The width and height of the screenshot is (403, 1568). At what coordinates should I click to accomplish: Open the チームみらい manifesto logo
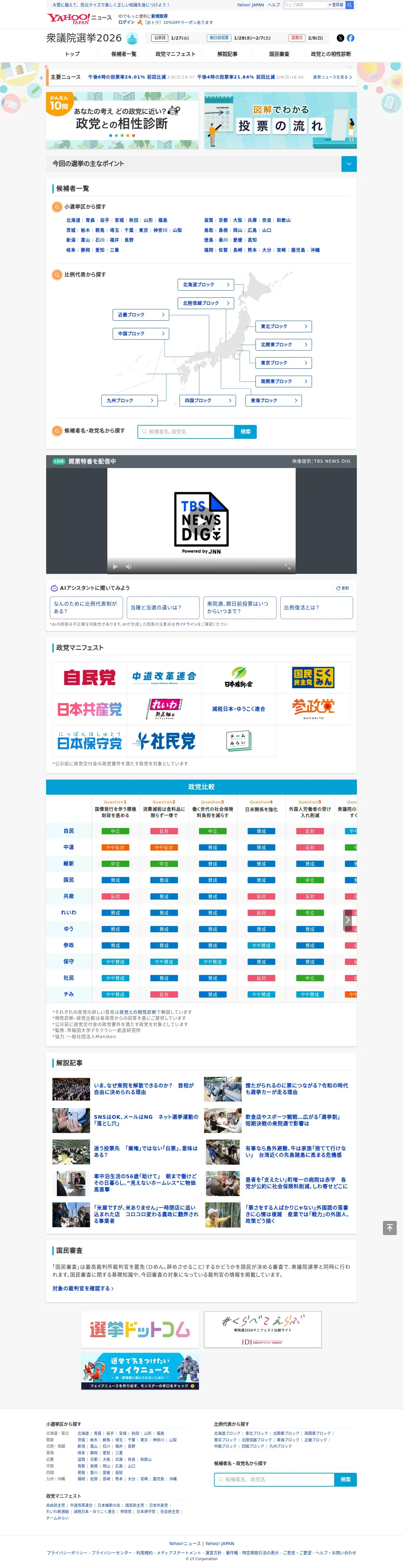(x=238, y=741)
